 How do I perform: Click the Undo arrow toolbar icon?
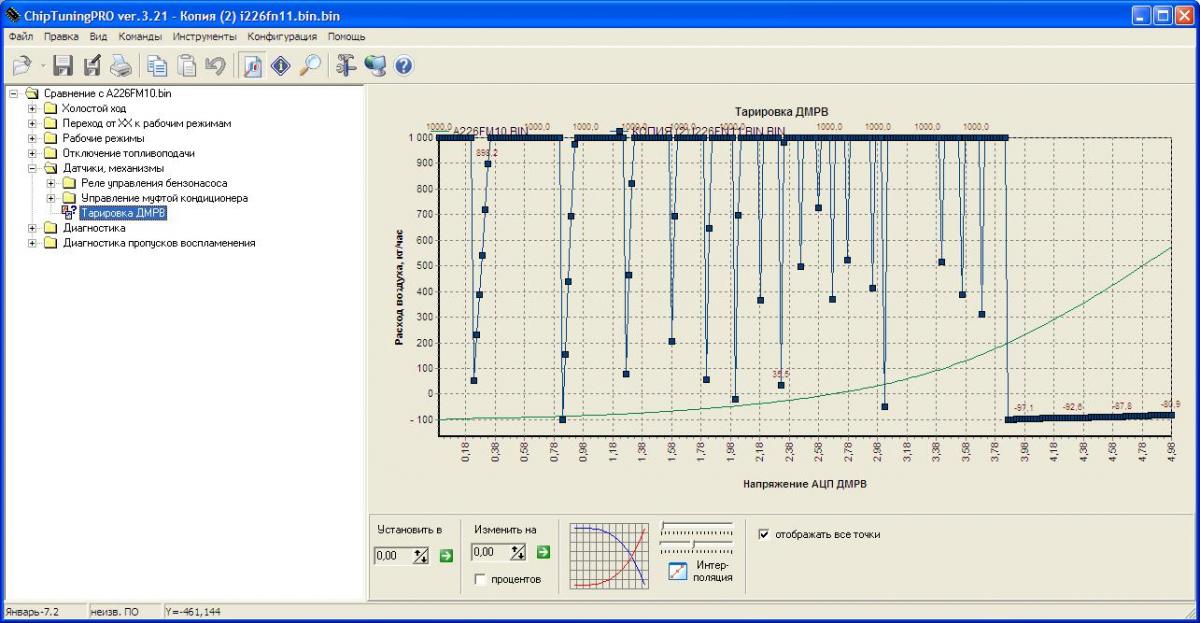click(215, 66)
